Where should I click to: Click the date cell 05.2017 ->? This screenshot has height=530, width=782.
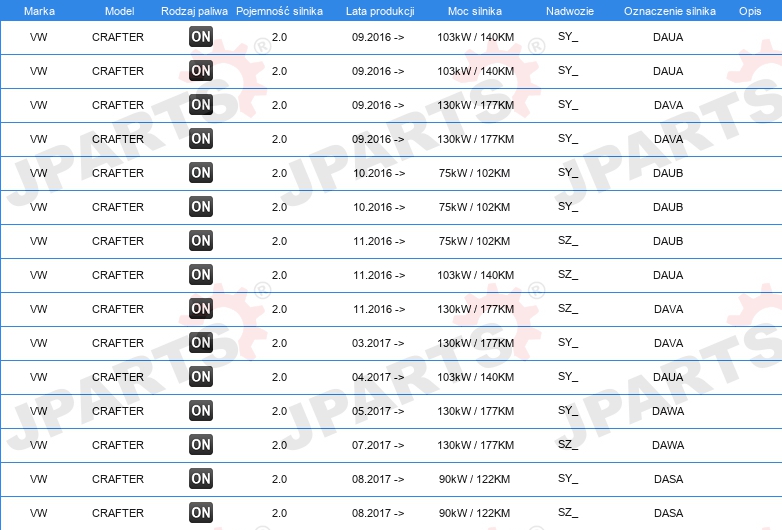378,411
